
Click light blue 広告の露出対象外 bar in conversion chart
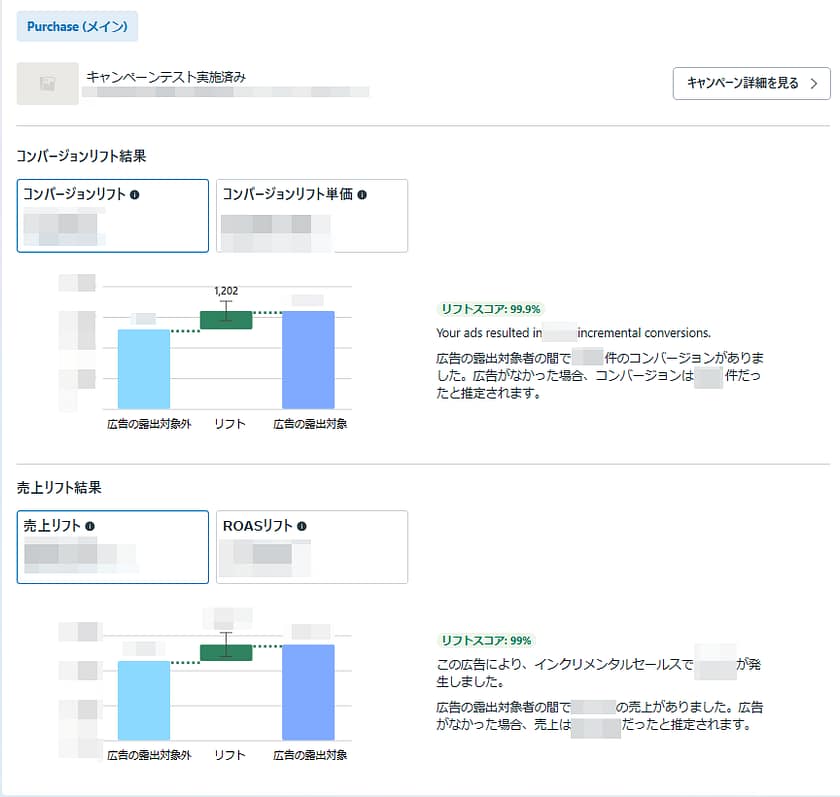pos(144,368)
